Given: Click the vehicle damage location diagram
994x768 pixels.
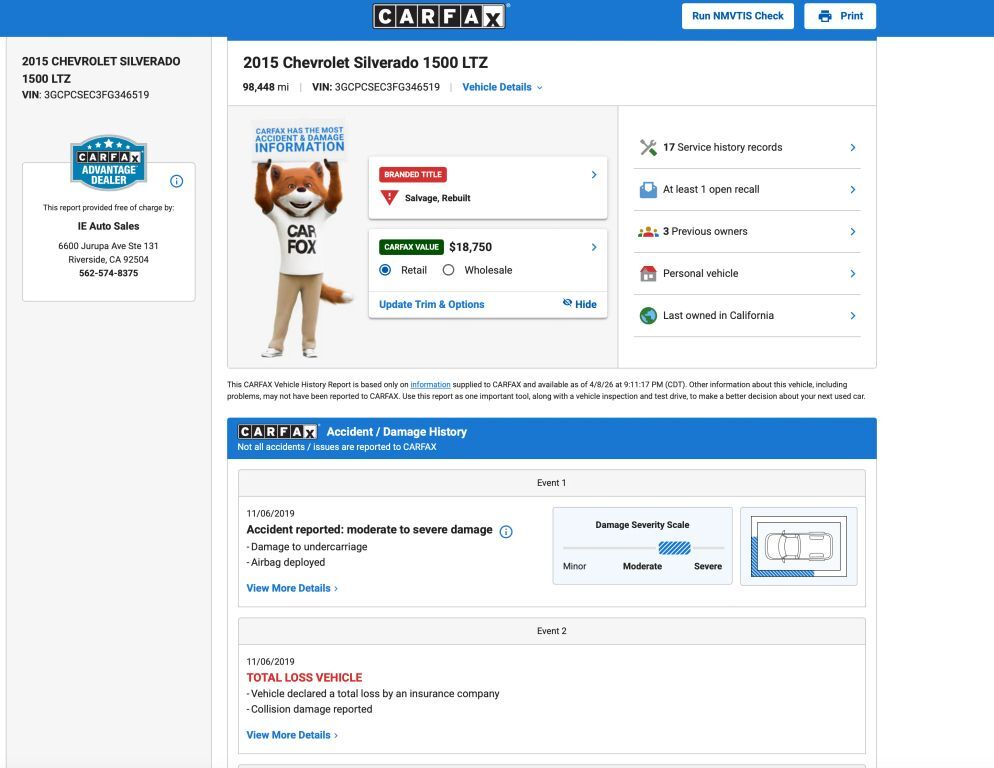Looking at the screenshot, I should [x=798, y=546].
